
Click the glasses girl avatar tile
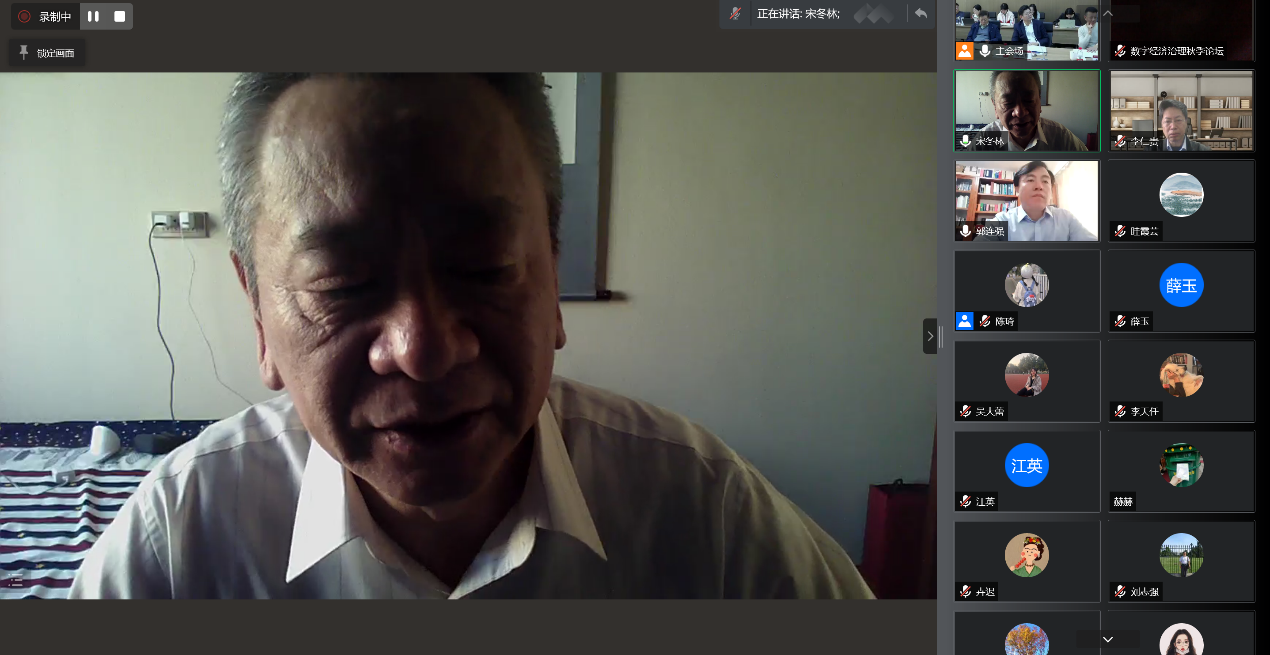[x=1181, y=633]
